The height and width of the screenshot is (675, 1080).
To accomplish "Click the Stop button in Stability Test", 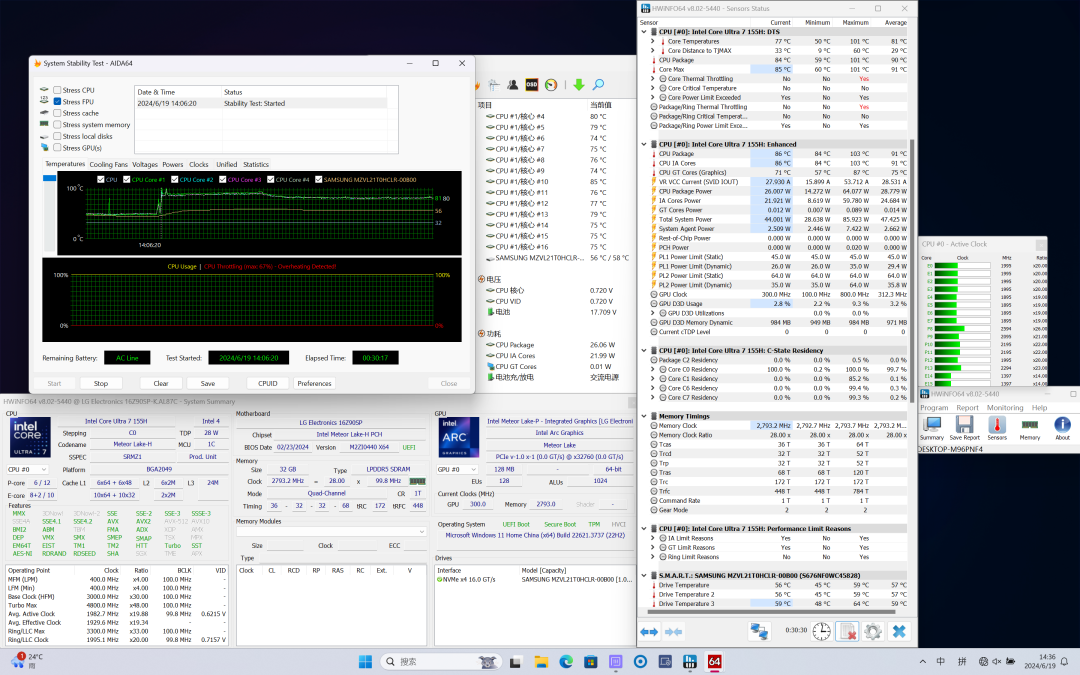I will pos(101,384).
